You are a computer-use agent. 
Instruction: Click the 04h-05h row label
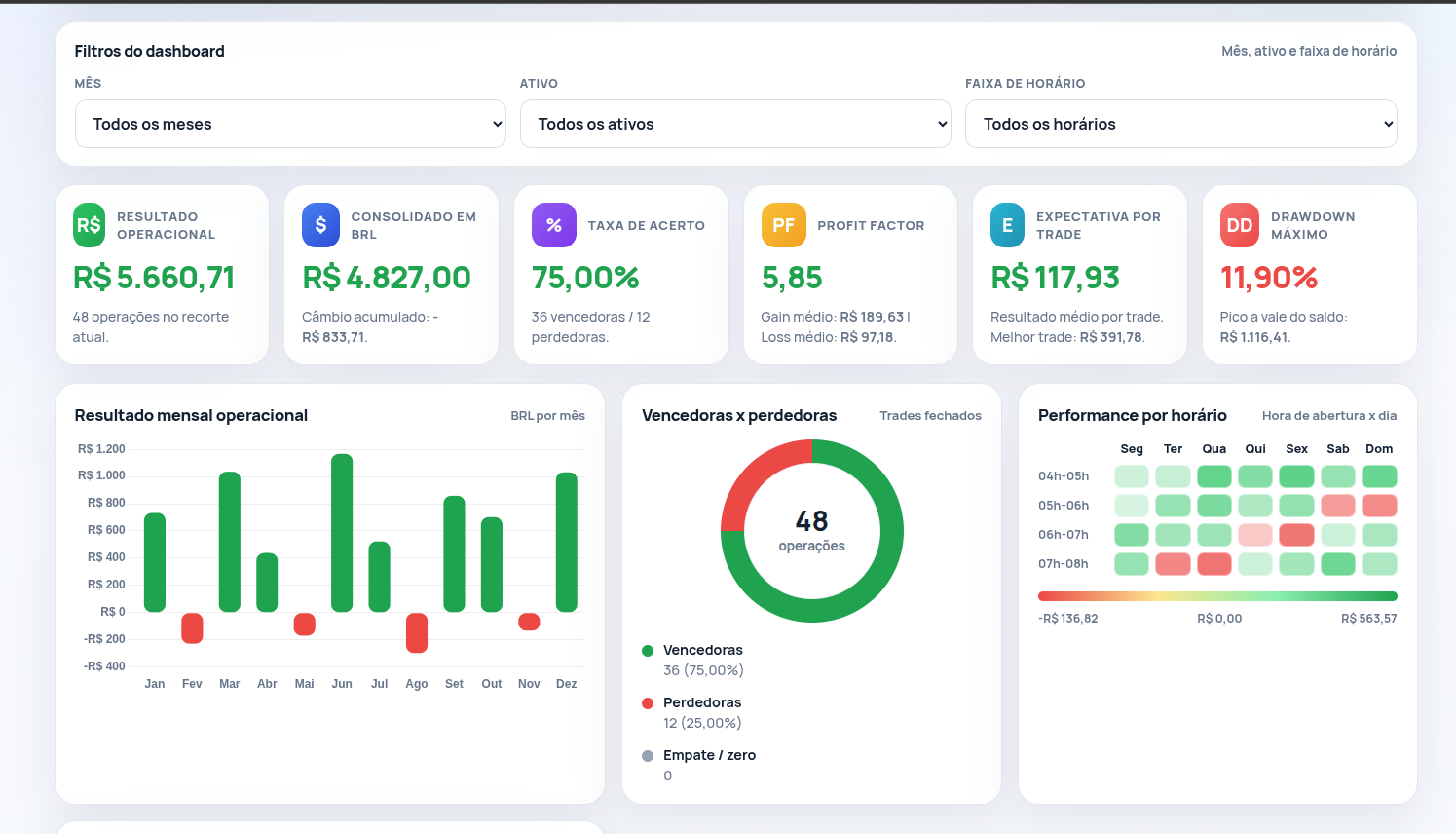[1064, 476]
